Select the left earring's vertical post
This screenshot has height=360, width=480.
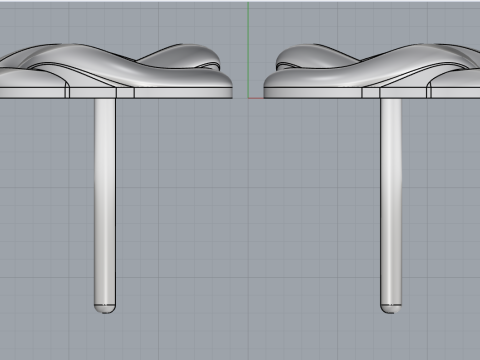105,206
